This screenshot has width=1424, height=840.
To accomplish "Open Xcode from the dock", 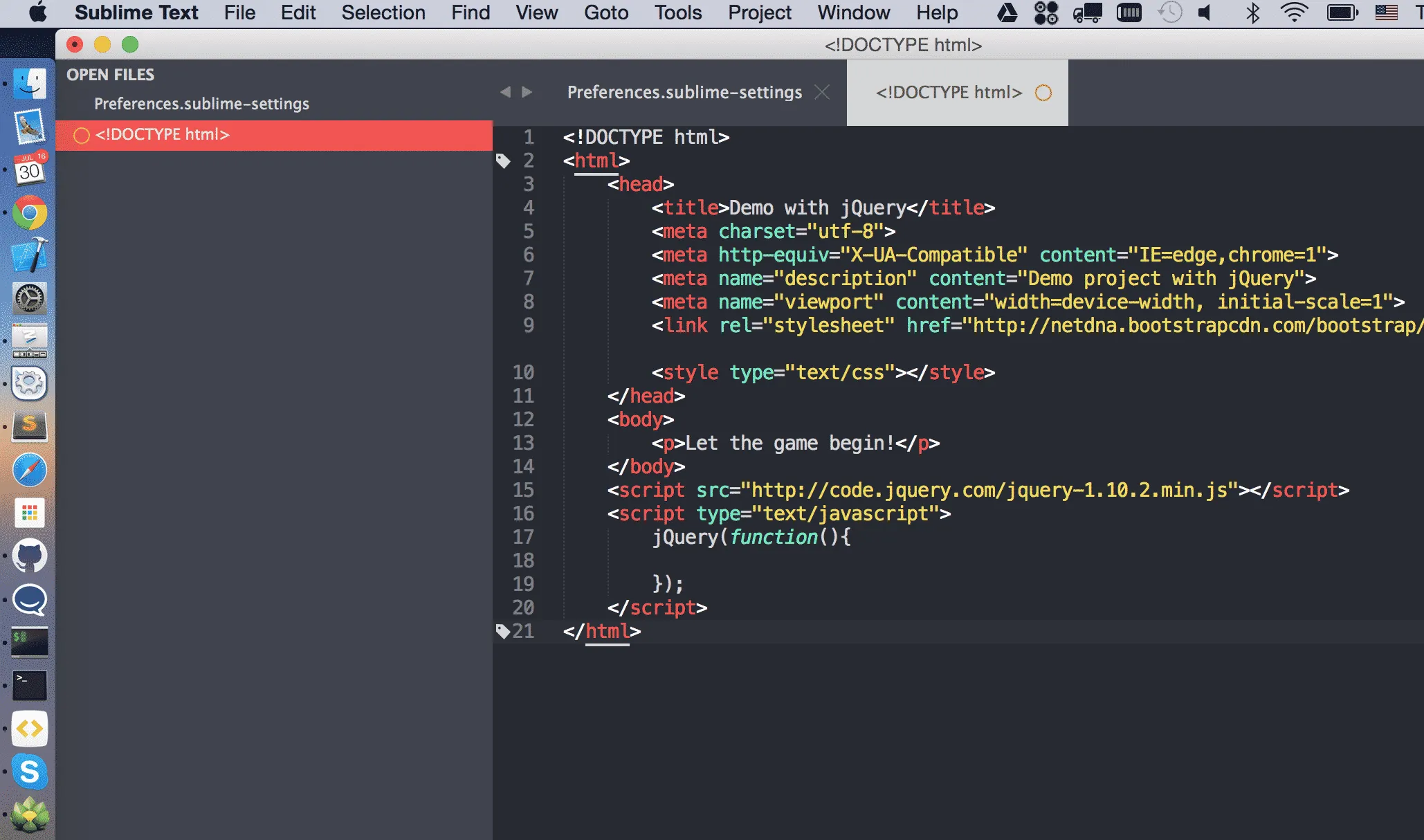I will [x=29, y=255].
